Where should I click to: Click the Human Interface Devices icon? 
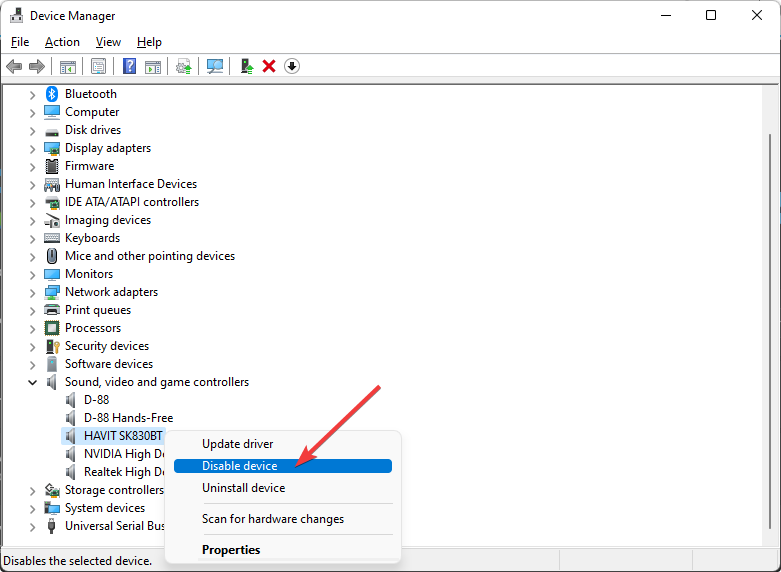(52, 184)
